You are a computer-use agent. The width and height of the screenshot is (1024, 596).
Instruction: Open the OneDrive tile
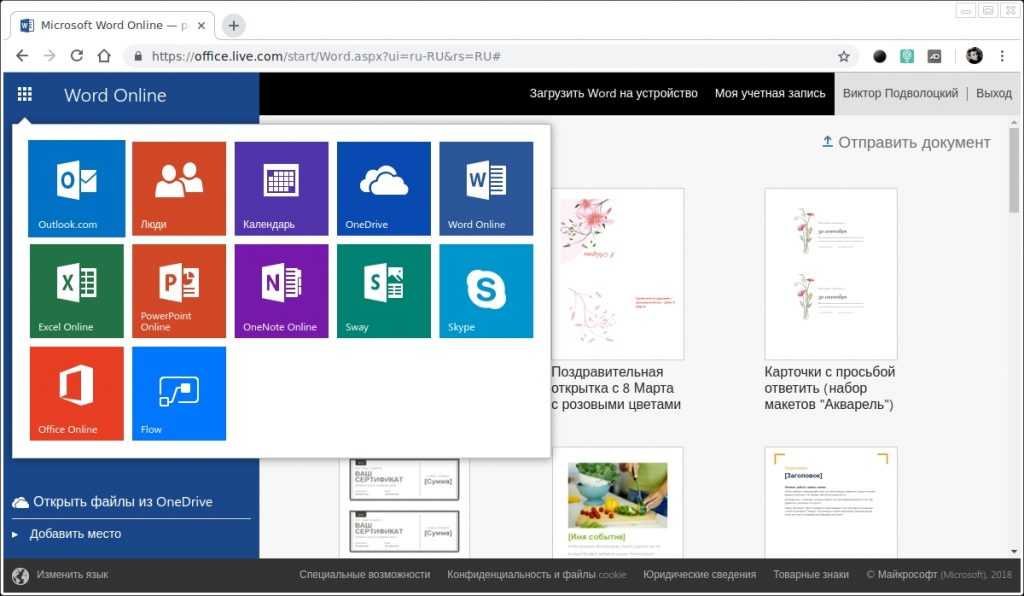(x=384, y=188)
